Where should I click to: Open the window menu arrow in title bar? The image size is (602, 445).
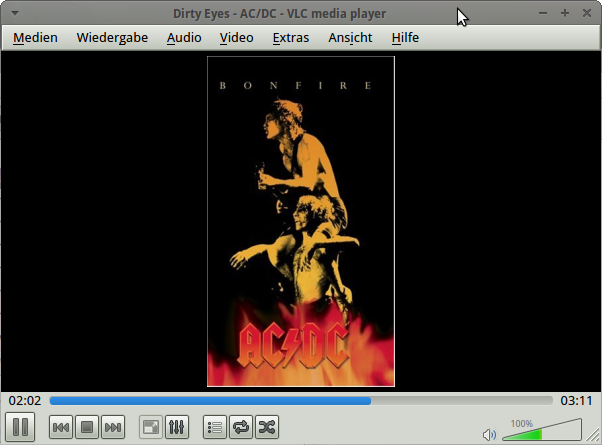pos(15,13)
